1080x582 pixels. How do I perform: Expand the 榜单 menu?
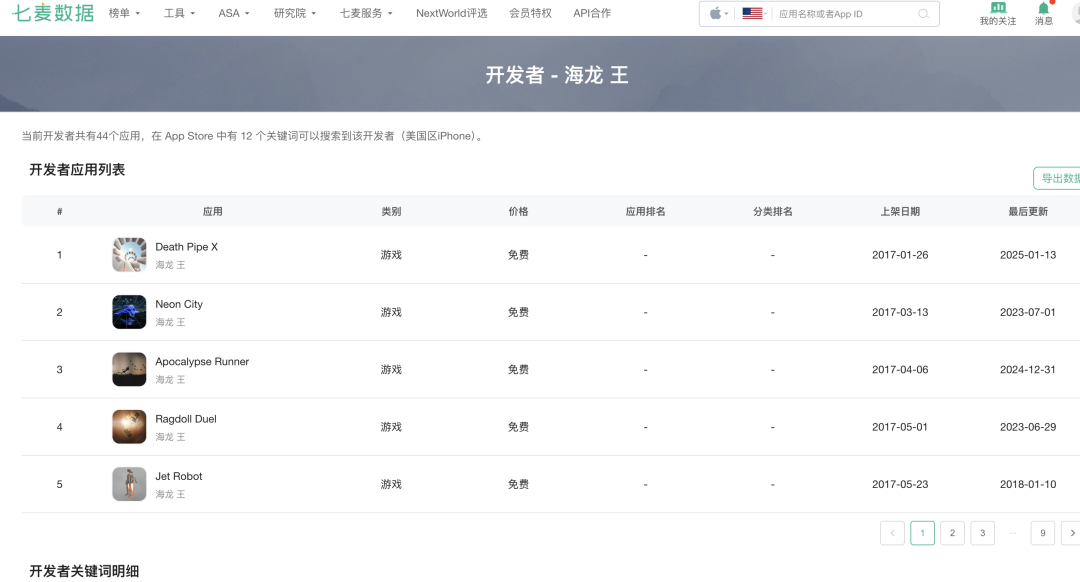(124, 13)
